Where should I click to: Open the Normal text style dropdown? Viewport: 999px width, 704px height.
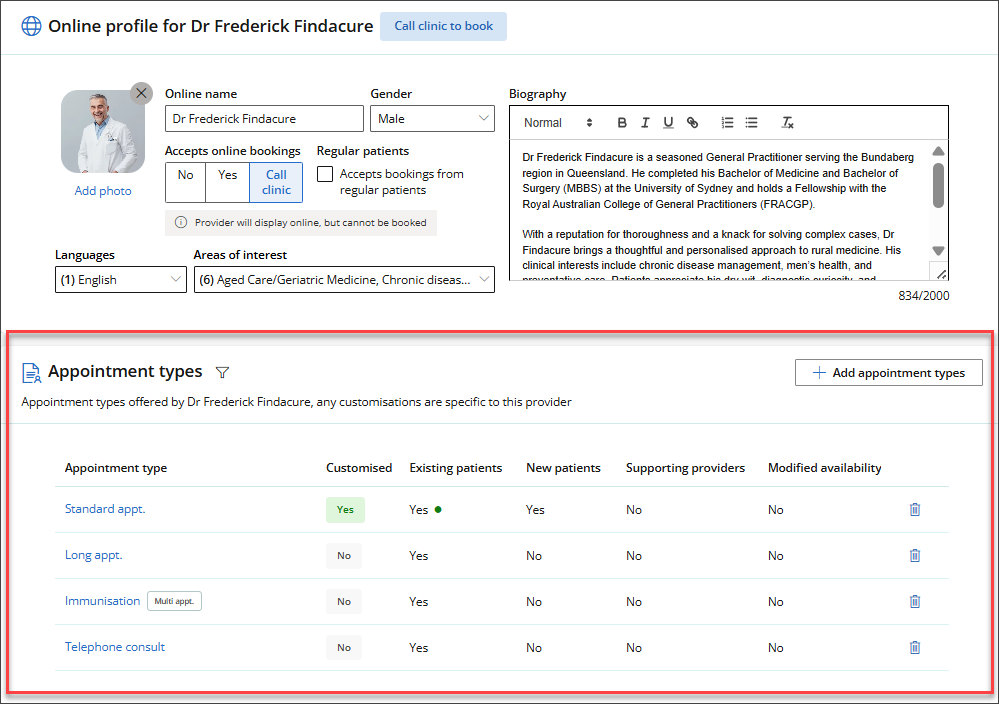click(x=557, y=123)
